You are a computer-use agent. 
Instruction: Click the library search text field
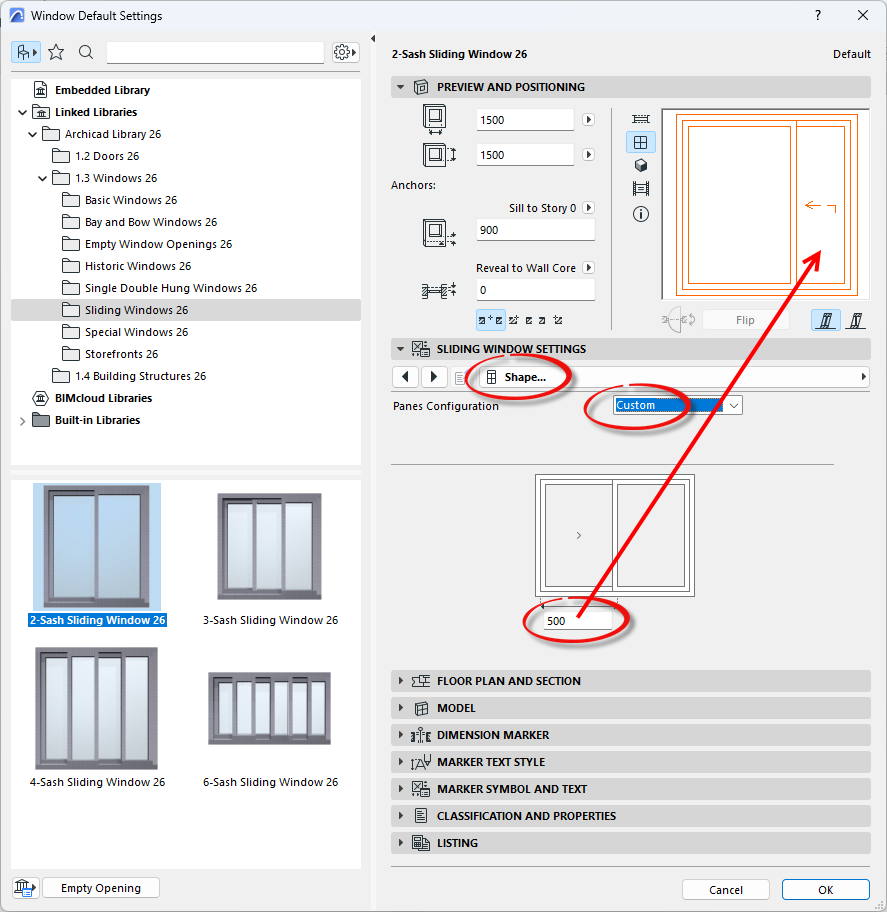click(x=215, y=52)
